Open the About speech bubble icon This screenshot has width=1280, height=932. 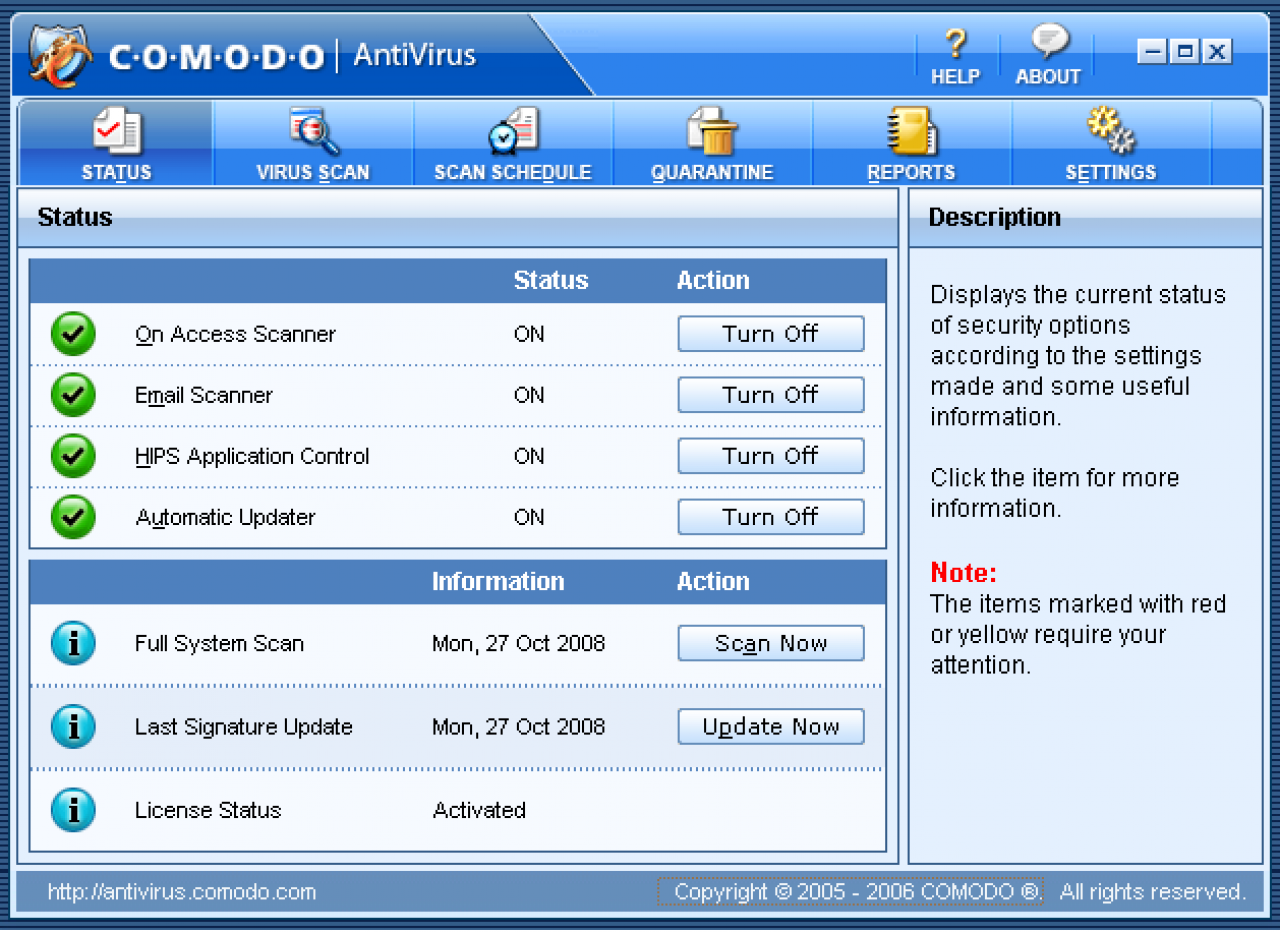point(1049,42)
